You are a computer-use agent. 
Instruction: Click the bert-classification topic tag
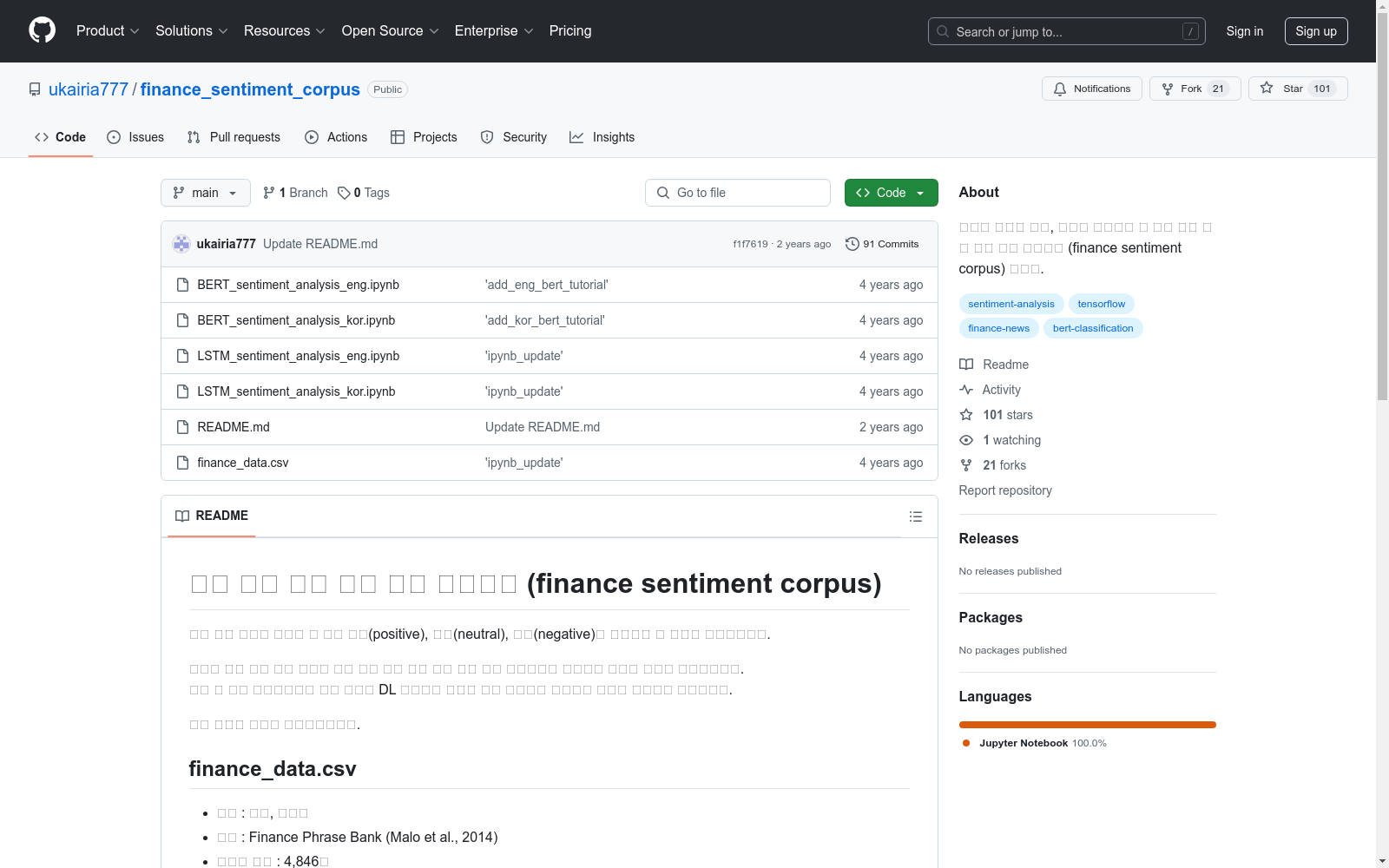[1093, 328]
